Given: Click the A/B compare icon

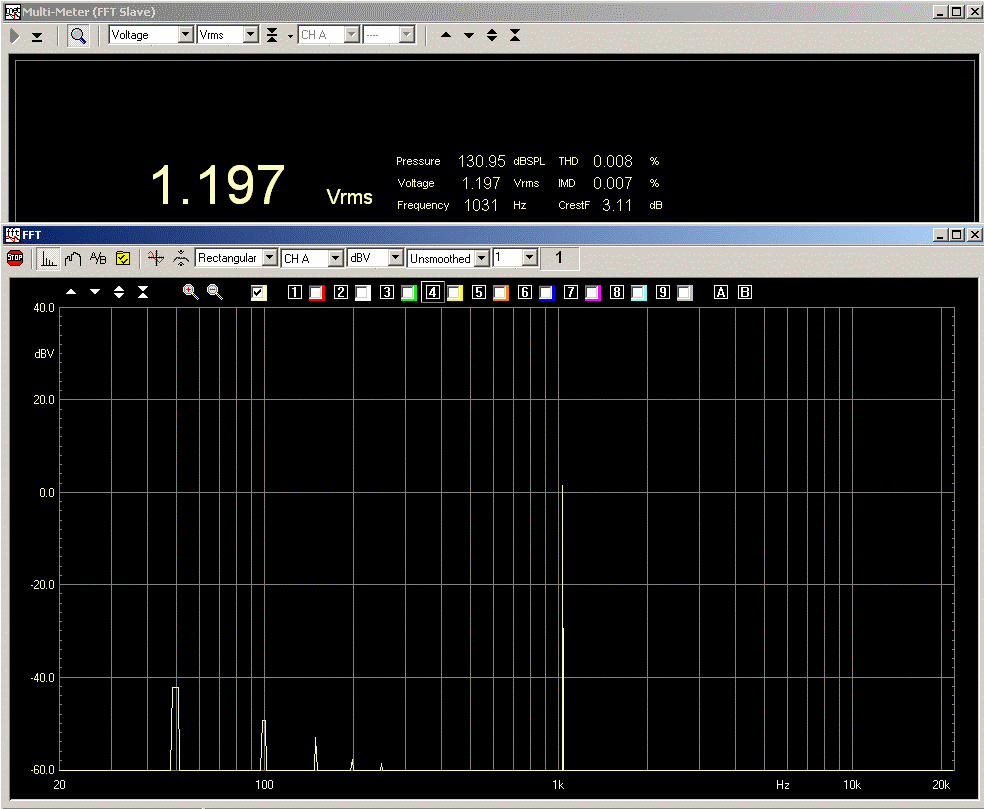Looking at the screenshot, I should [x=98, y=258].
